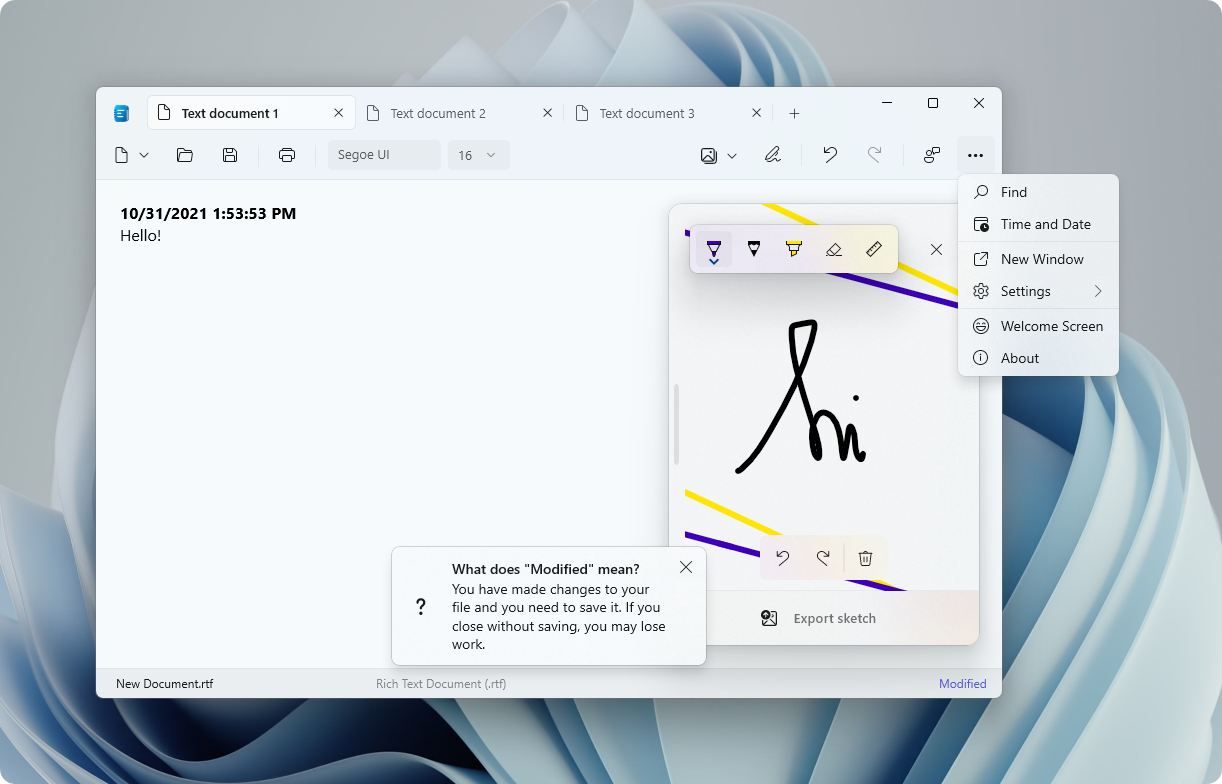Click the print icon
Image resolution: width=1222 pixels, height=784 pixels.
[x=287, y=155]
